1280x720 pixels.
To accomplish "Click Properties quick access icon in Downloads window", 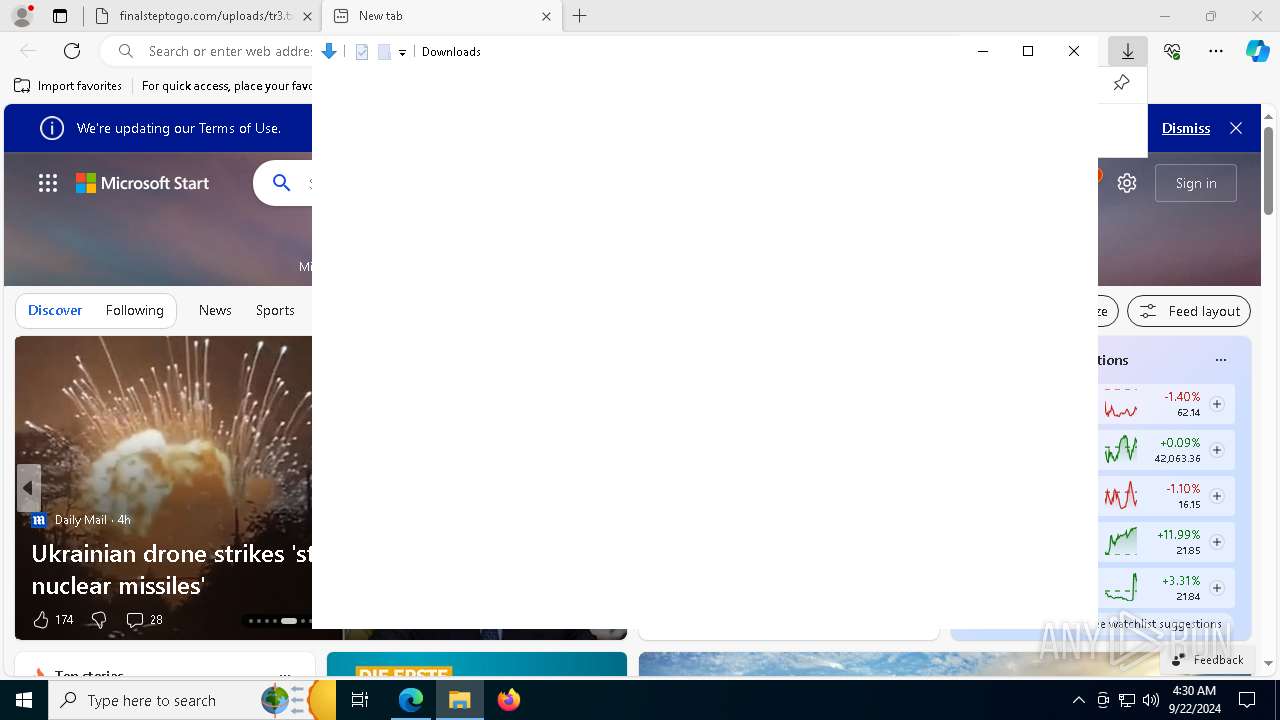I will [x=362, y=52].
